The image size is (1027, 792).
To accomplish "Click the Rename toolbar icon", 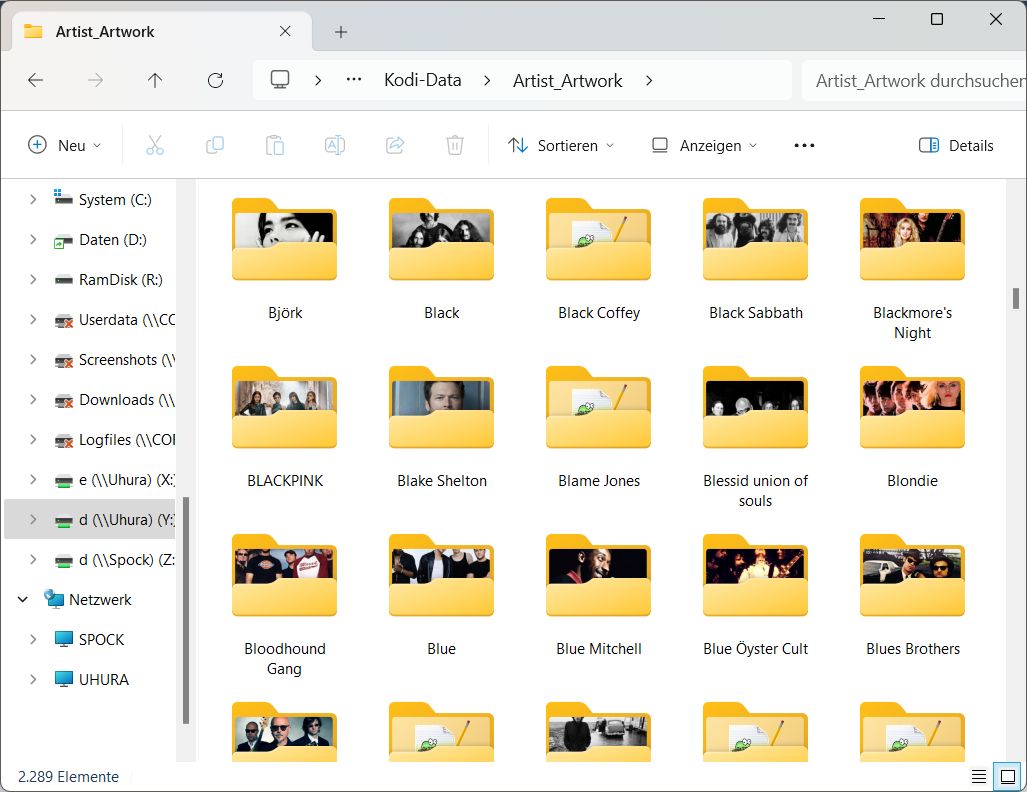I will (x=335, y=145).
